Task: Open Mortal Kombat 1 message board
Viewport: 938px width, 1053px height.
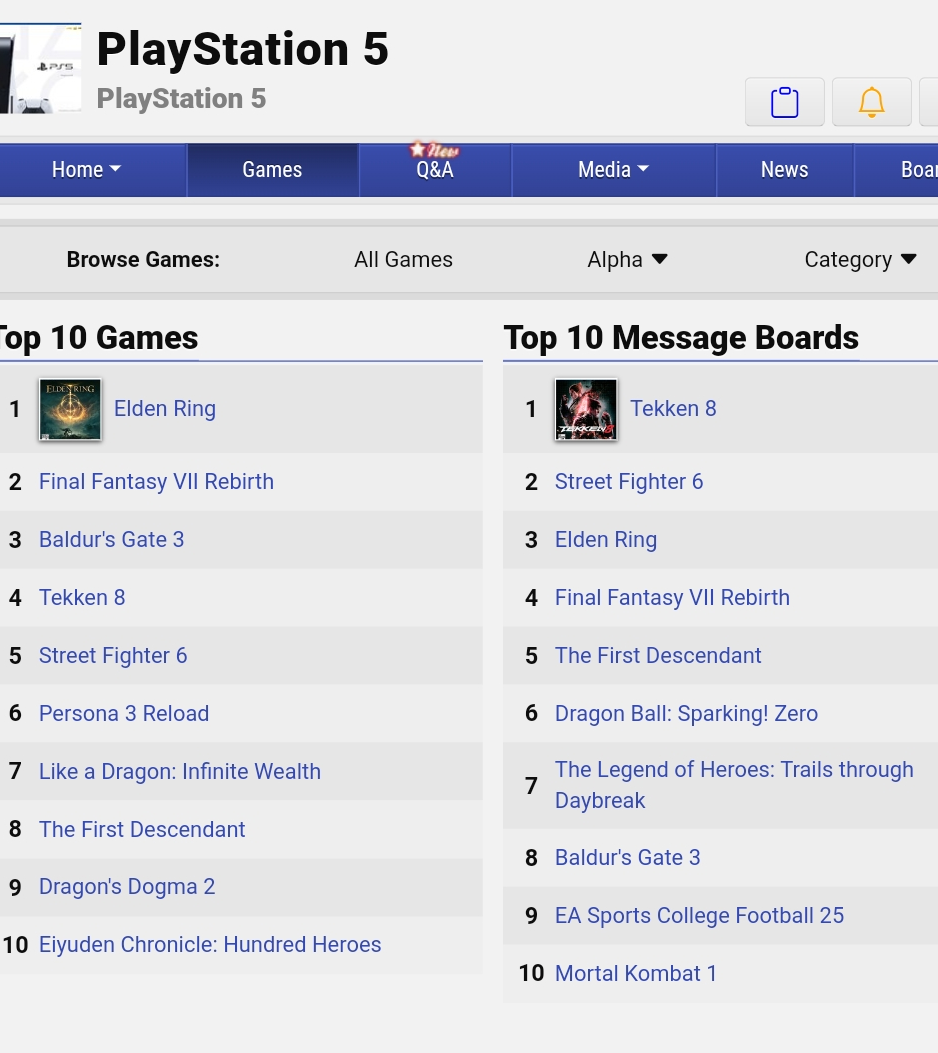Action: coord(636,973)
